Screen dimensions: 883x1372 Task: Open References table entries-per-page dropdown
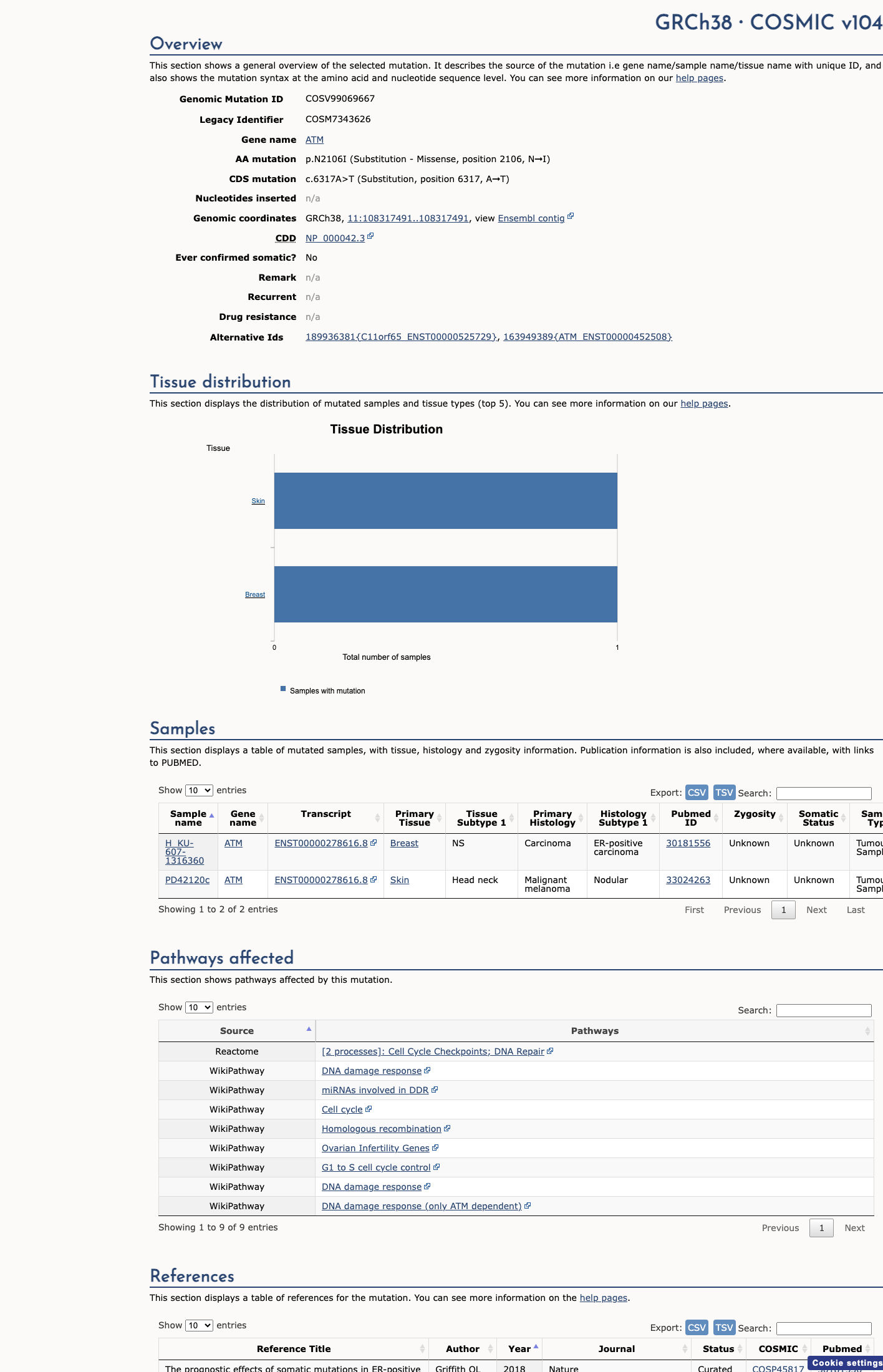199,1325
